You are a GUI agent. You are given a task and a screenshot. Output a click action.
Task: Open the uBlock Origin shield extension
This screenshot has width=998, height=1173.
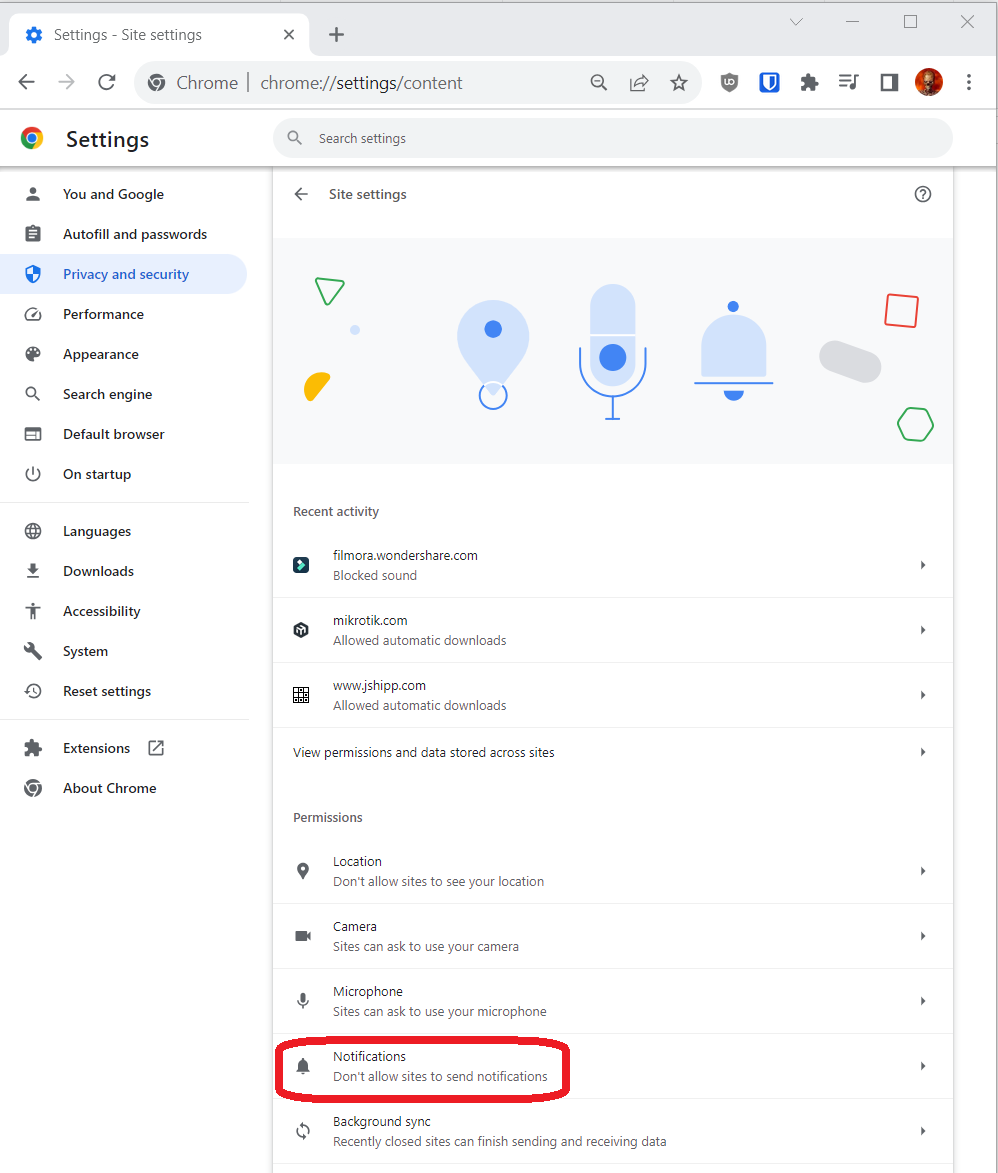click(729, 82)
